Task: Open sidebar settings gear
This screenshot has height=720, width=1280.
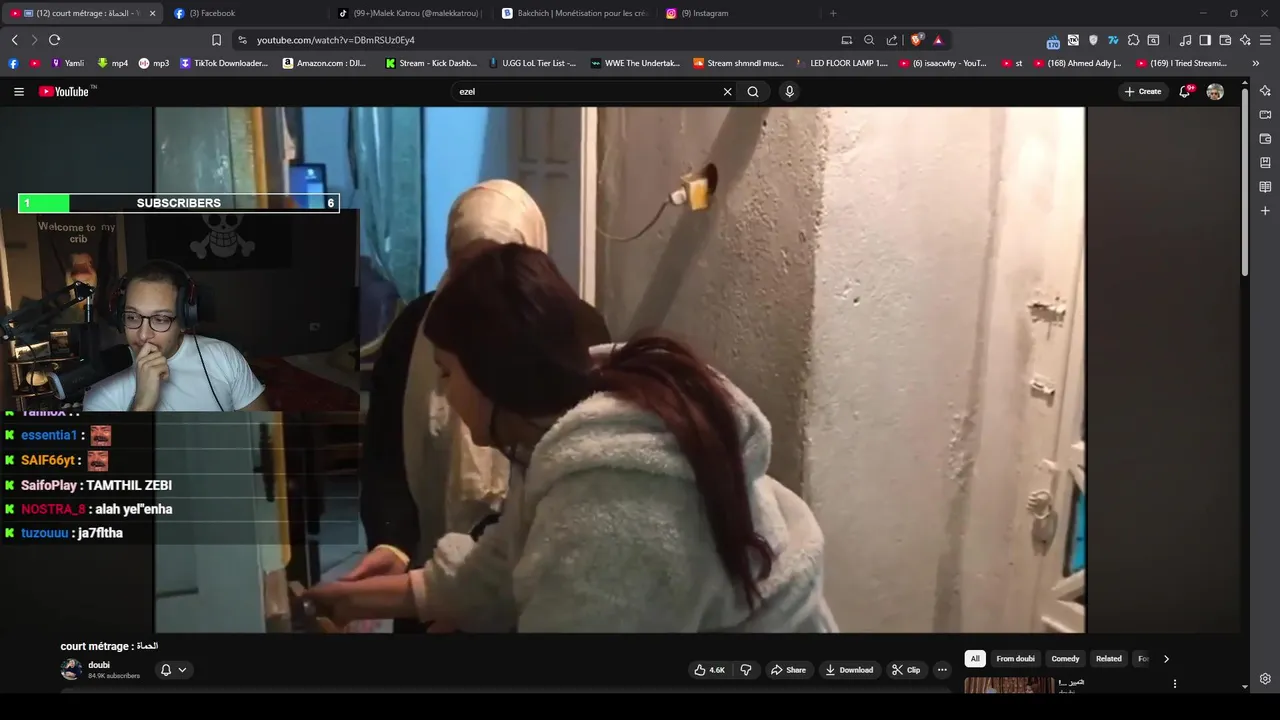Action: tap(1265, 679)
